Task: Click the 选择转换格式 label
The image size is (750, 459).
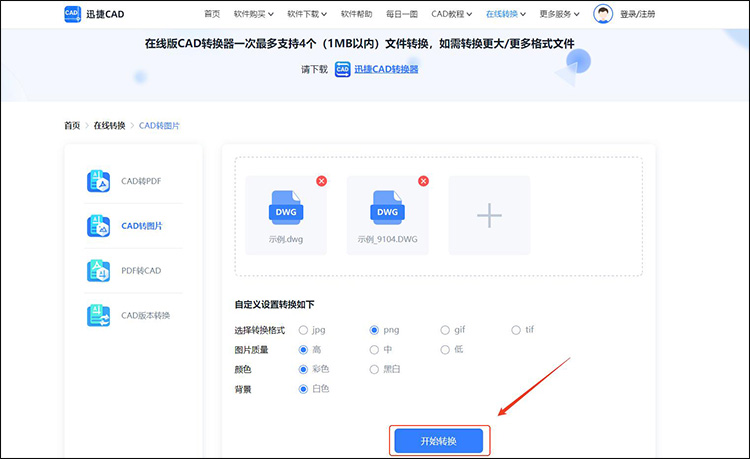Action: pyautogui.click(x=260, y=330)
